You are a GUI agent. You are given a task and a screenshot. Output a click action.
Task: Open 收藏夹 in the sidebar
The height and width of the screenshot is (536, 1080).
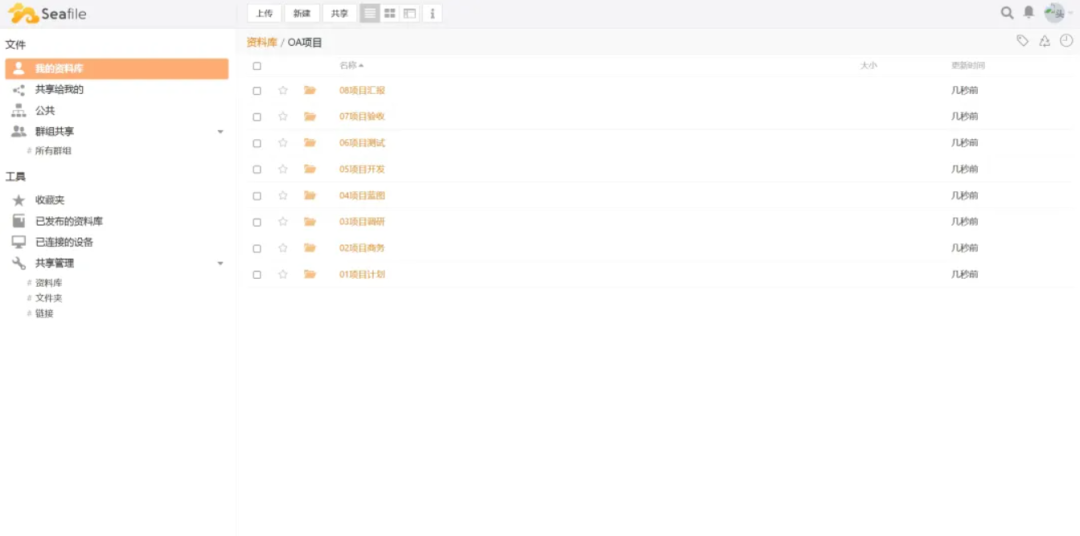click(x=49, y=200)
